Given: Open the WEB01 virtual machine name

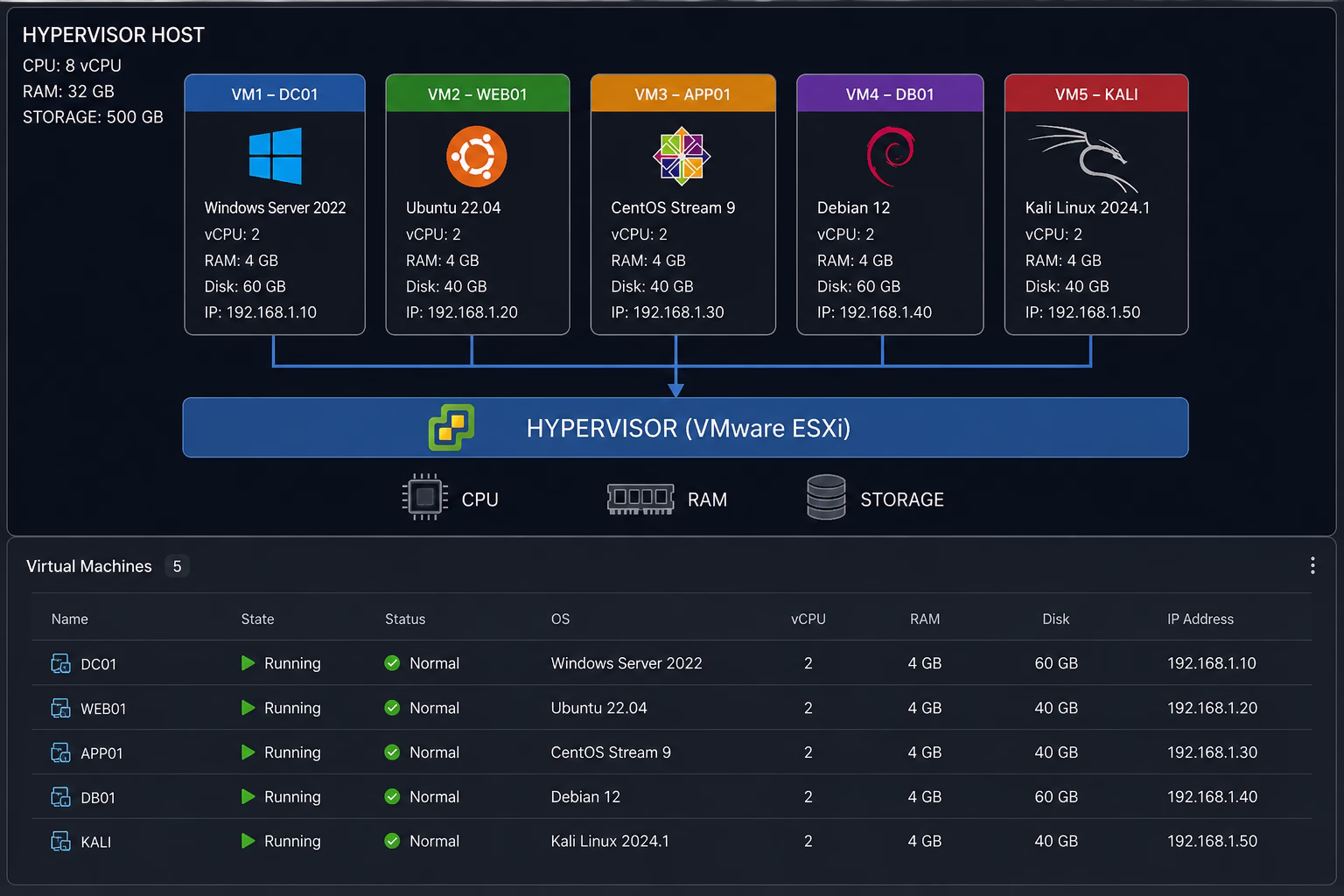Looking at the screenshot, I should 103,709.
